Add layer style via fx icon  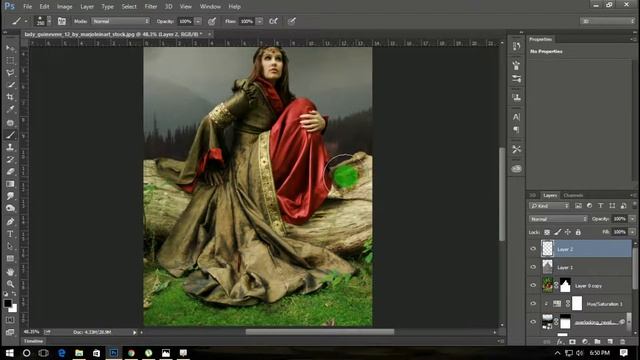(560, 341)
